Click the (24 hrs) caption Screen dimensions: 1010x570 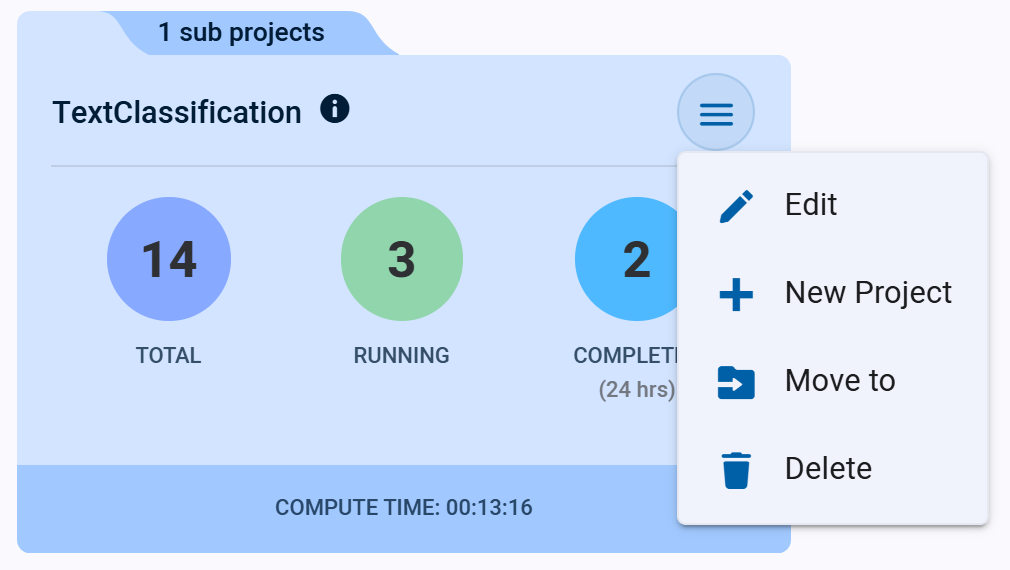point(636,390)
